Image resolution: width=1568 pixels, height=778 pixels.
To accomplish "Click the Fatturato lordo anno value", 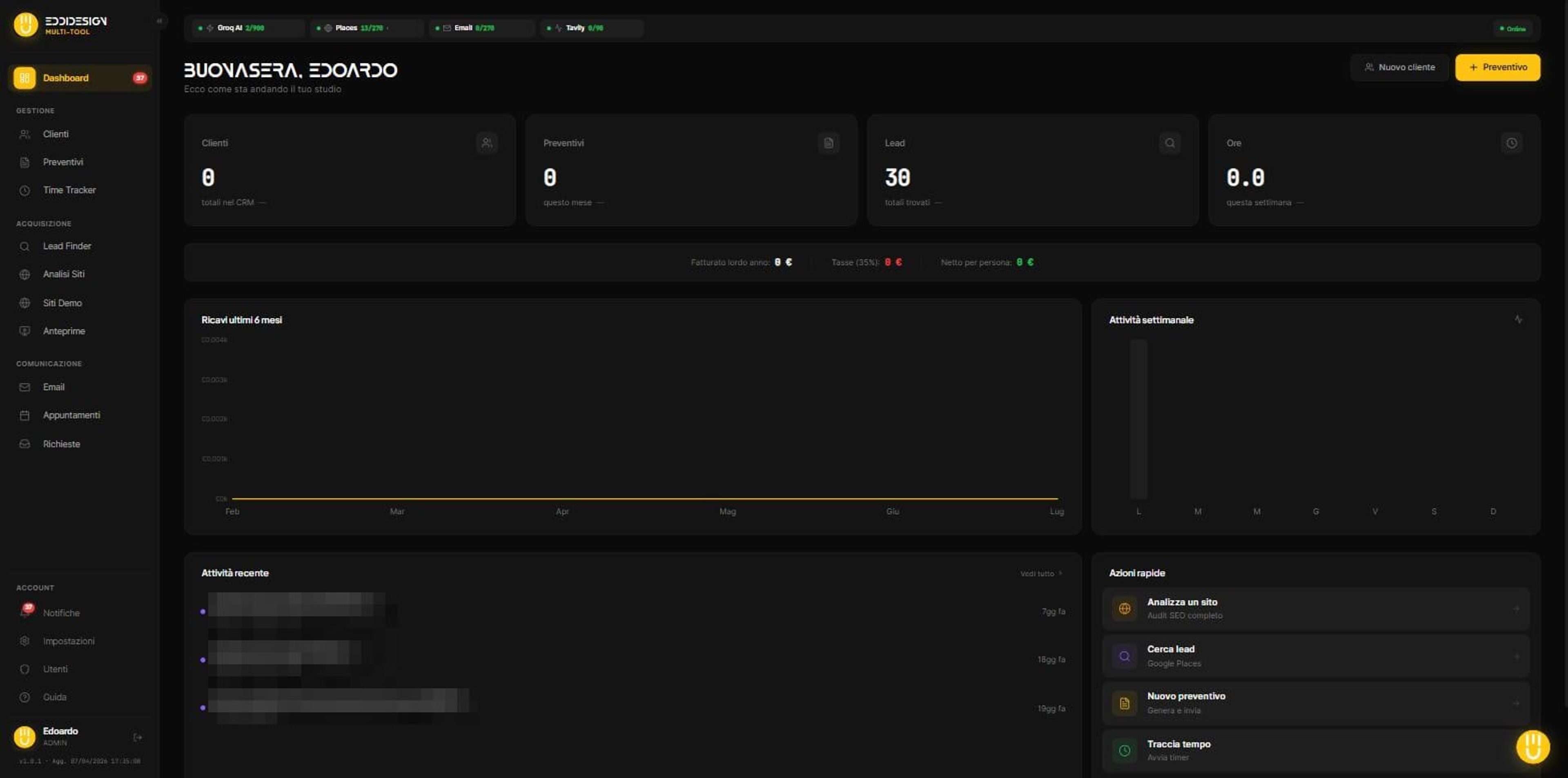I will tap(783, 262).
